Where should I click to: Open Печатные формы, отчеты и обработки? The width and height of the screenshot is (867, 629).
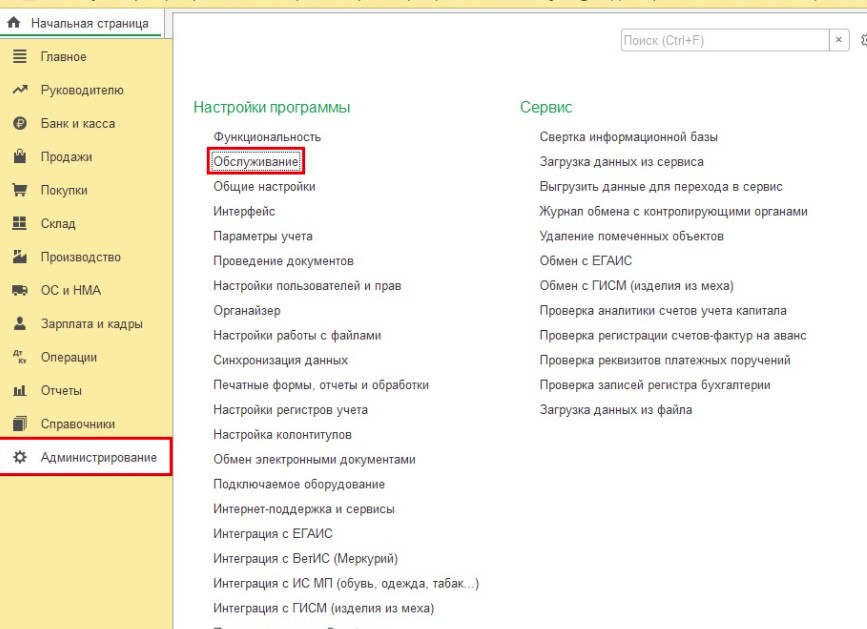click(321, 385)
